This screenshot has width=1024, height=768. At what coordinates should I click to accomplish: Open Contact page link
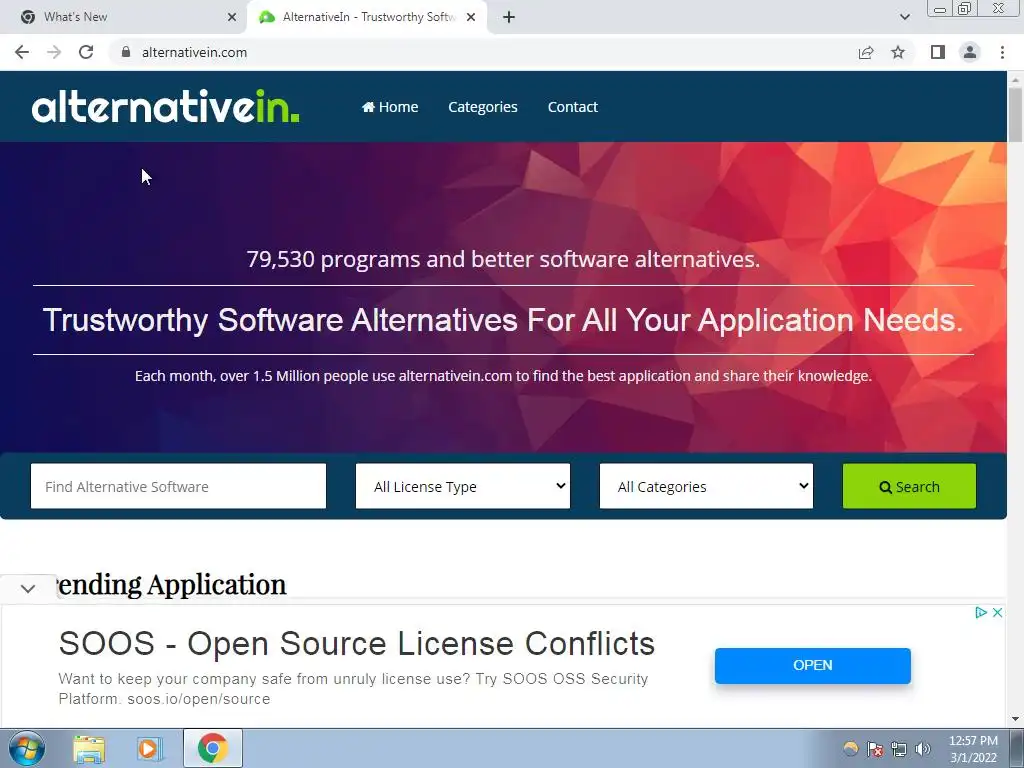[x=573, y=106]
